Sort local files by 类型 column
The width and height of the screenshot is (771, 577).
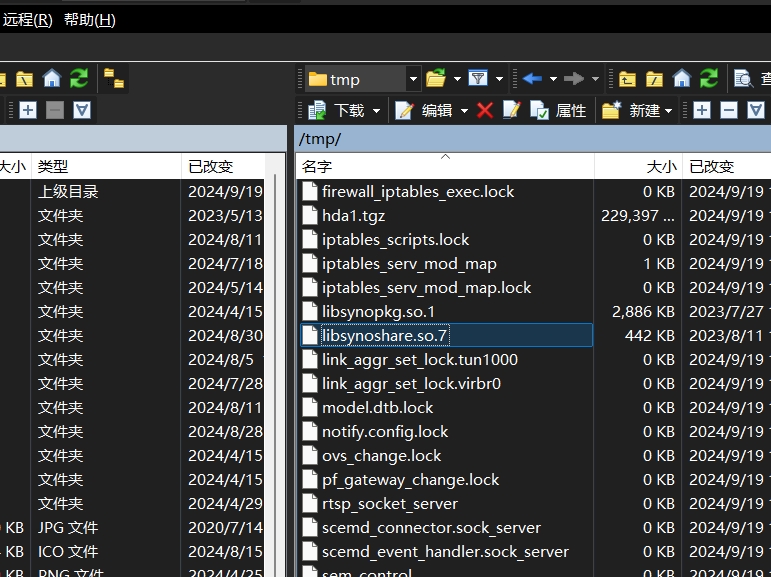point(106,166)
